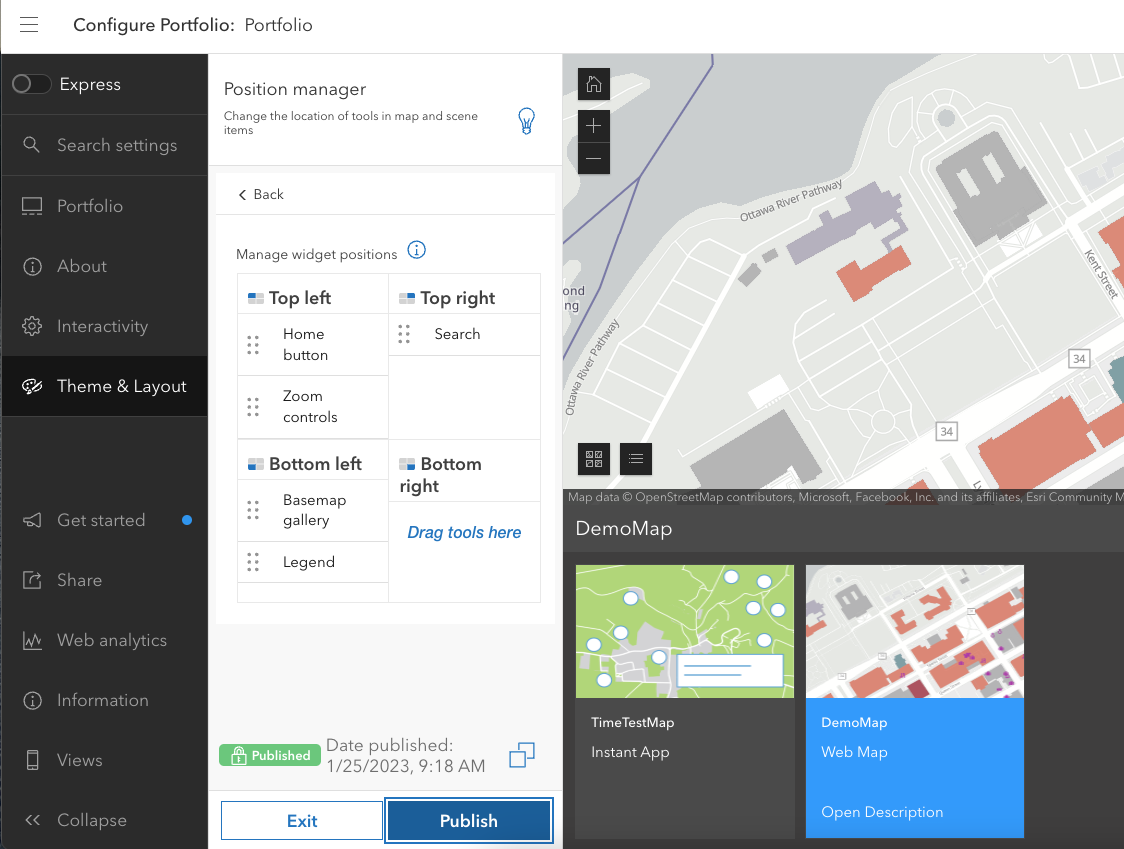Screen dimensions: 1124x849
Task: Click the copy icon beside date published
Action: (x=522, y=756)
